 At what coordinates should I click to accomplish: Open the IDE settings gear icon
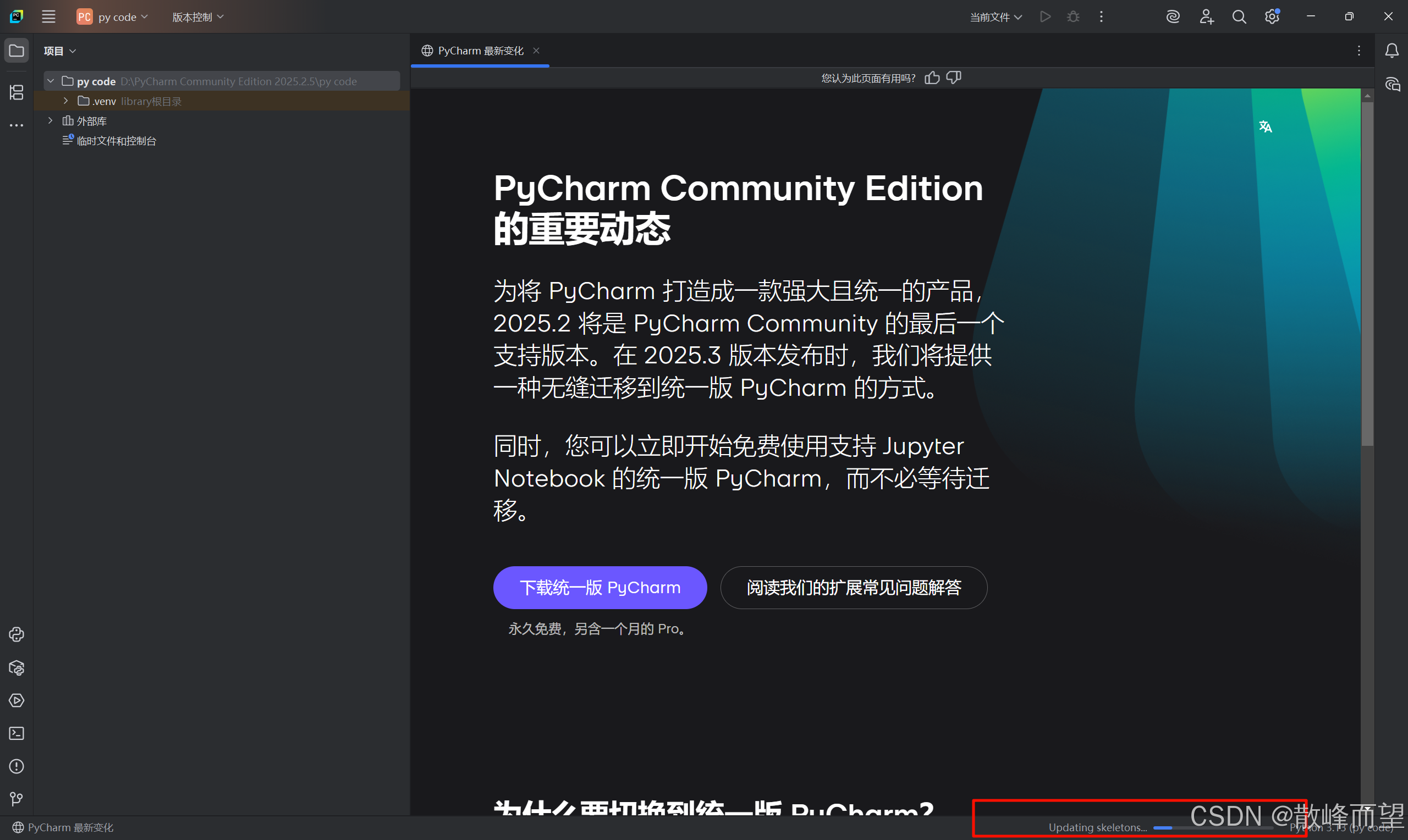(x=1272, y=17)
